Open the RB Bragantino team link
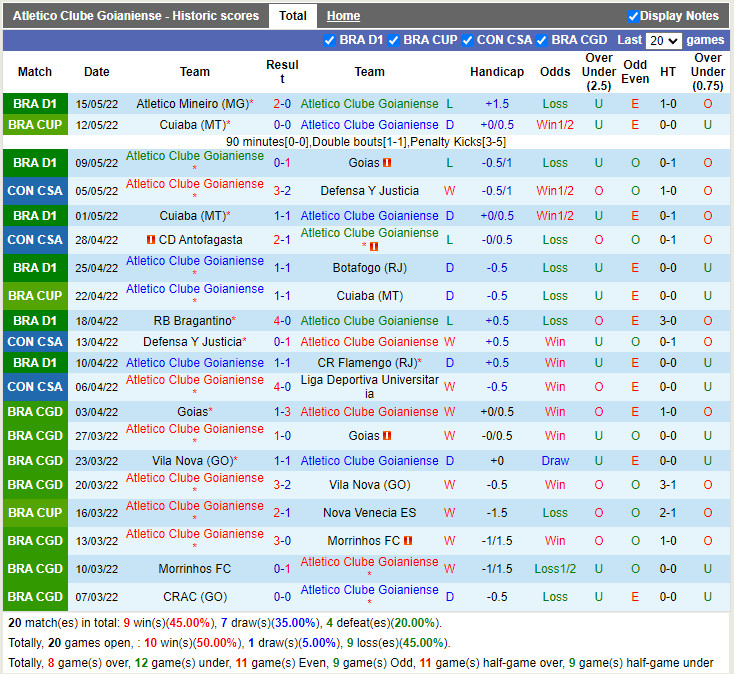The width and height of the screenshot is (734, 674). click(x=191, y=321)
